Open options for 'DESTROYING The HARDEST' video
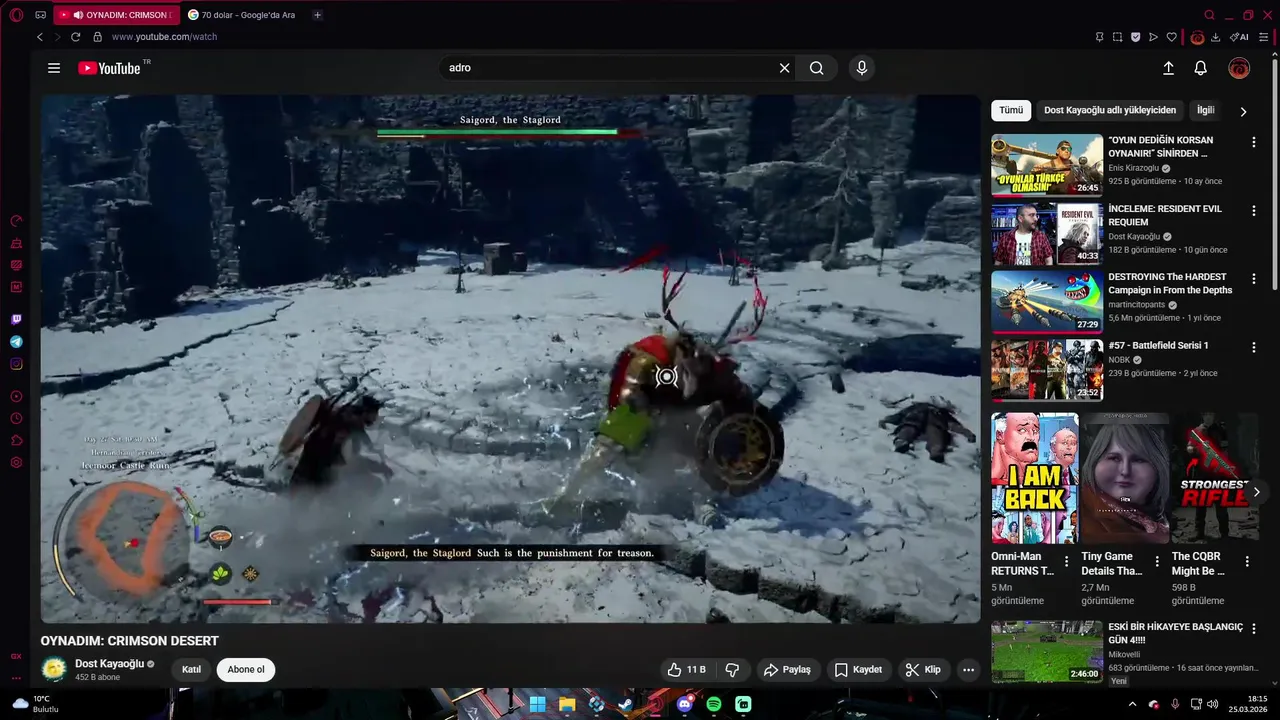Viewport: 1280px width, 720px height. (1254, 279)
